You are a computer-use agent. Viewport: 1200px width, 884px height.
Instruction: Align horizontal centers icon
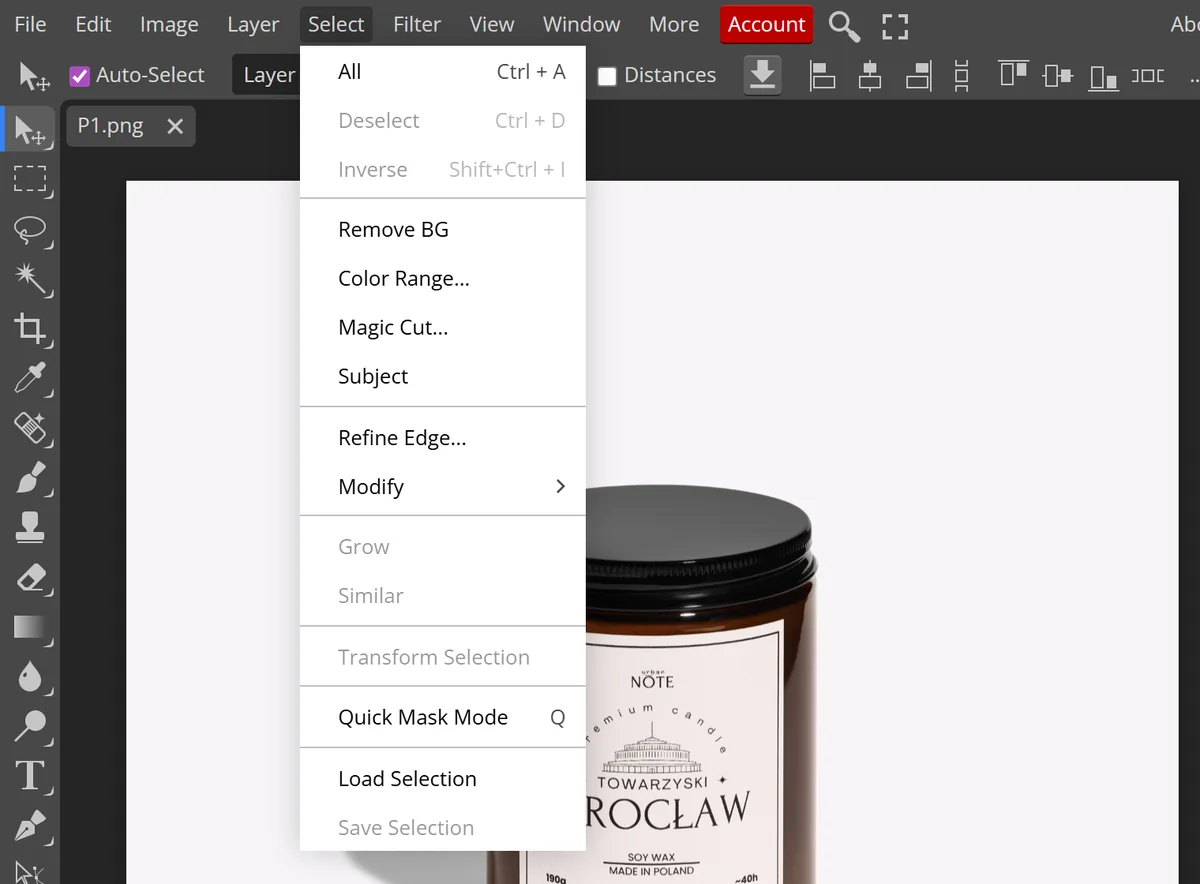pyautogui.click(x=870, y=75)
